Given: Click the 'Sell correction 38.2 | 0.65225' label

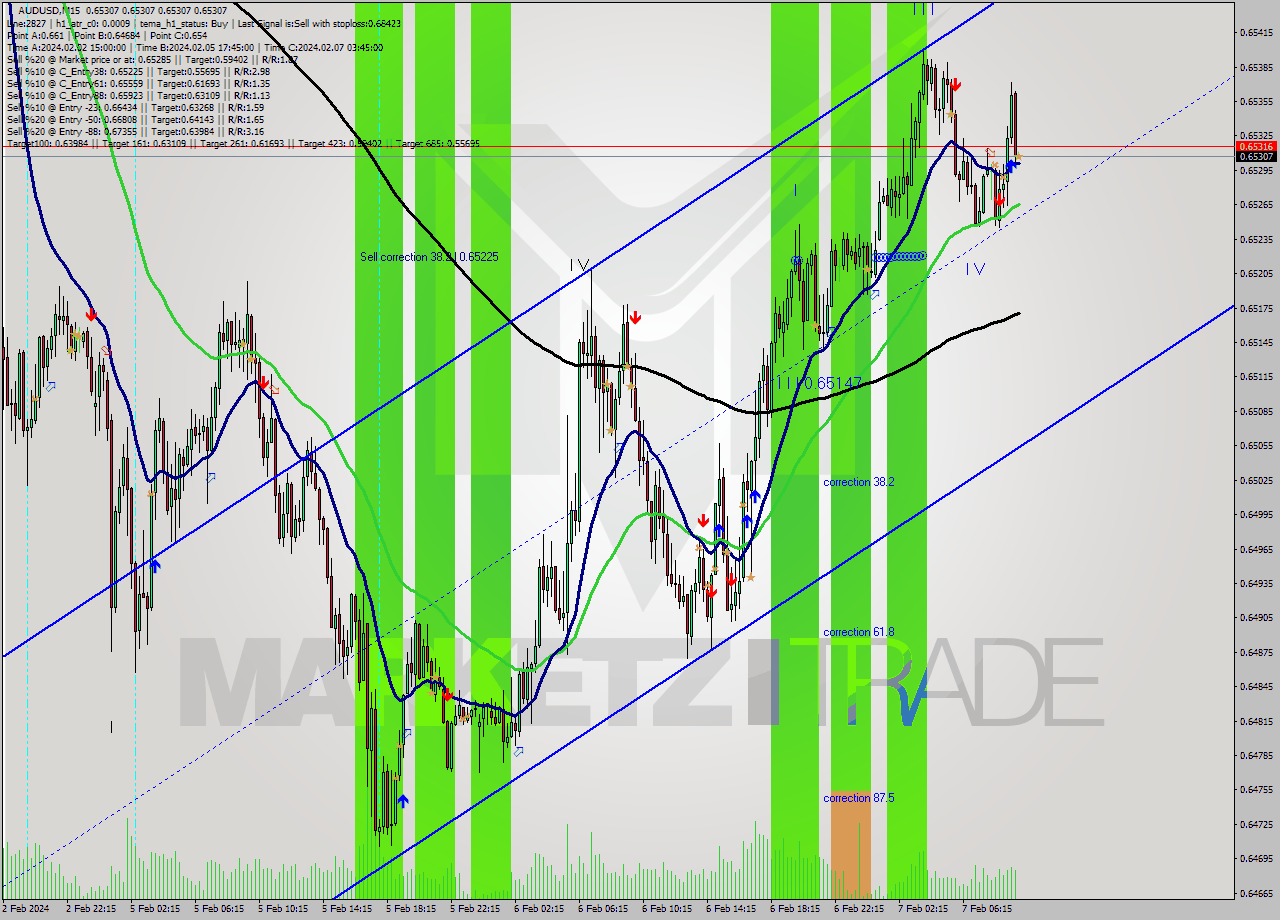Looking at the screenshot, I should pos(429,257).
